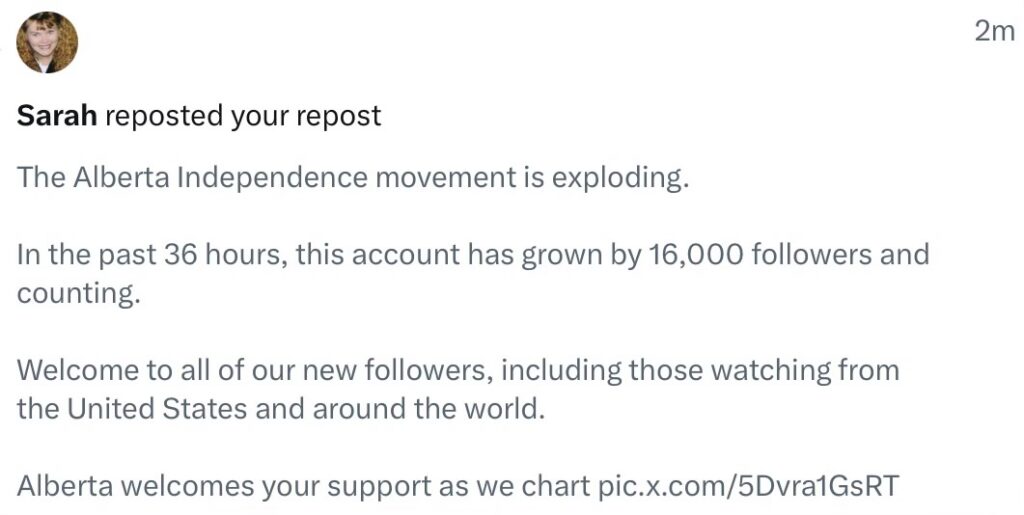Click the line "Alberta welcomes your support as we chart"

(x=303, y=486)
